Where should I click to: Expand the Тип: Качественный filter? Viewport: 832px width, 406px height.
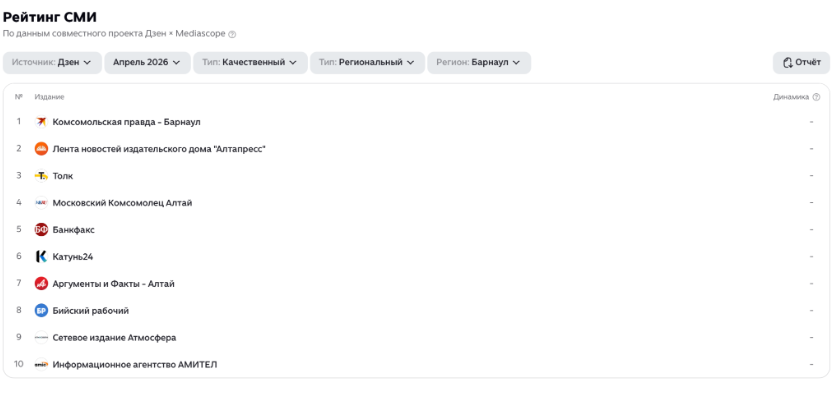250,63
